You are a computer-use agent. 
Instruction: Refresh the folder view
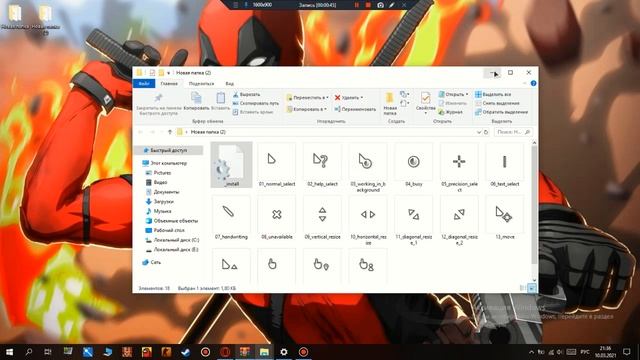point(486,132)
